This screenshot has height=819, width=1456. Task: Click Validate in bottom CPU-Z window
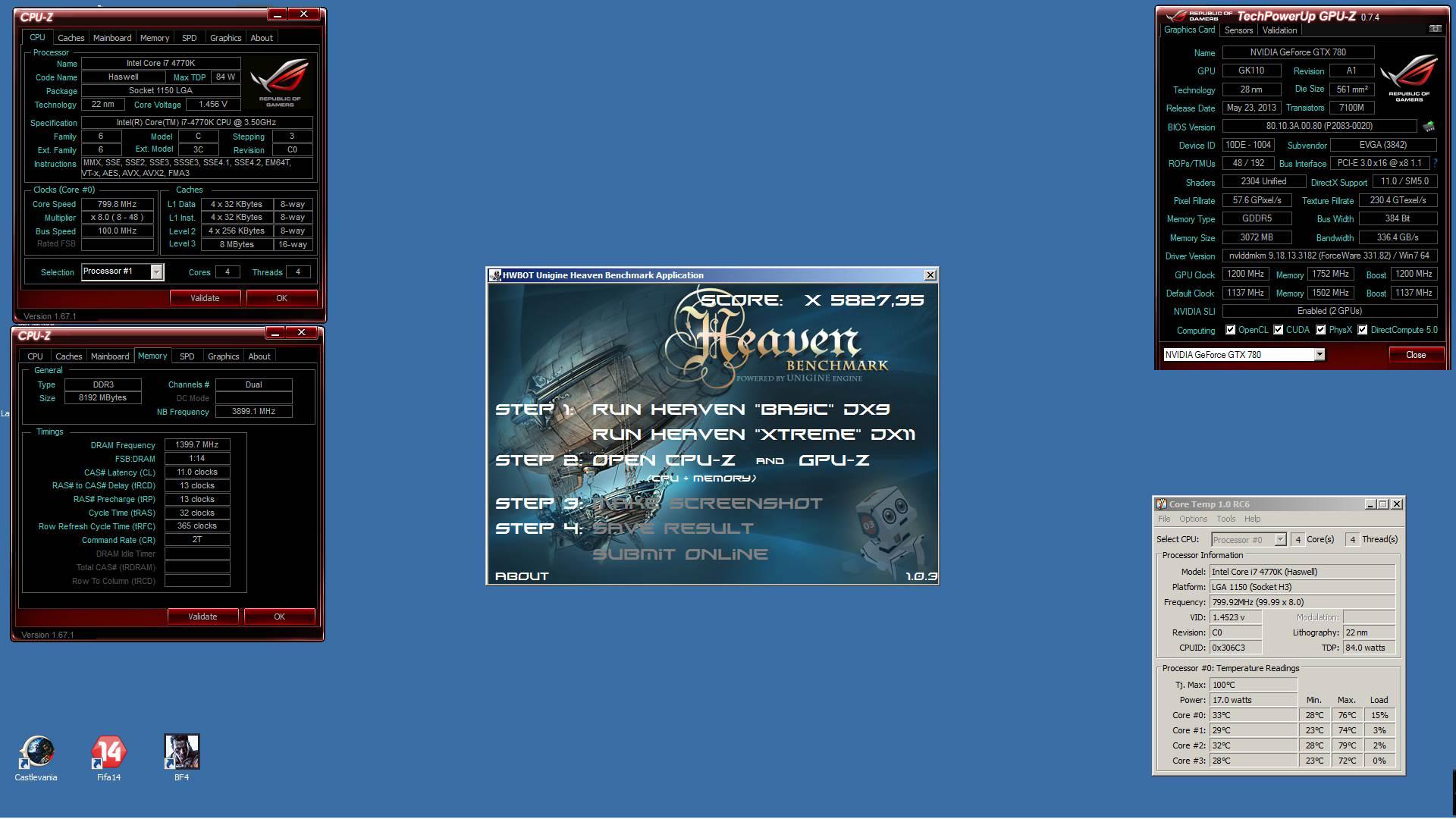click(x=202, y=617)
